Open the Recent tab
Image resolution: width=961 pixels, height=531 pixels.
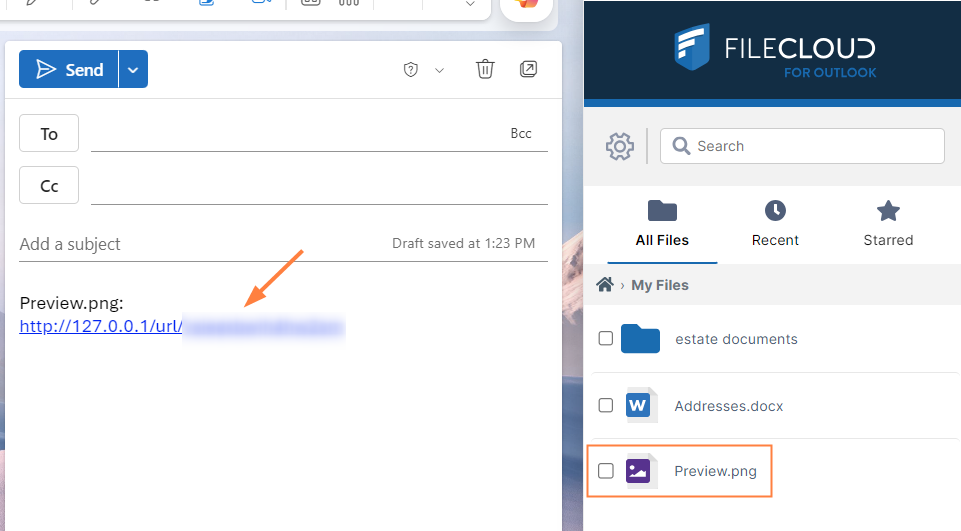[775, 223]
